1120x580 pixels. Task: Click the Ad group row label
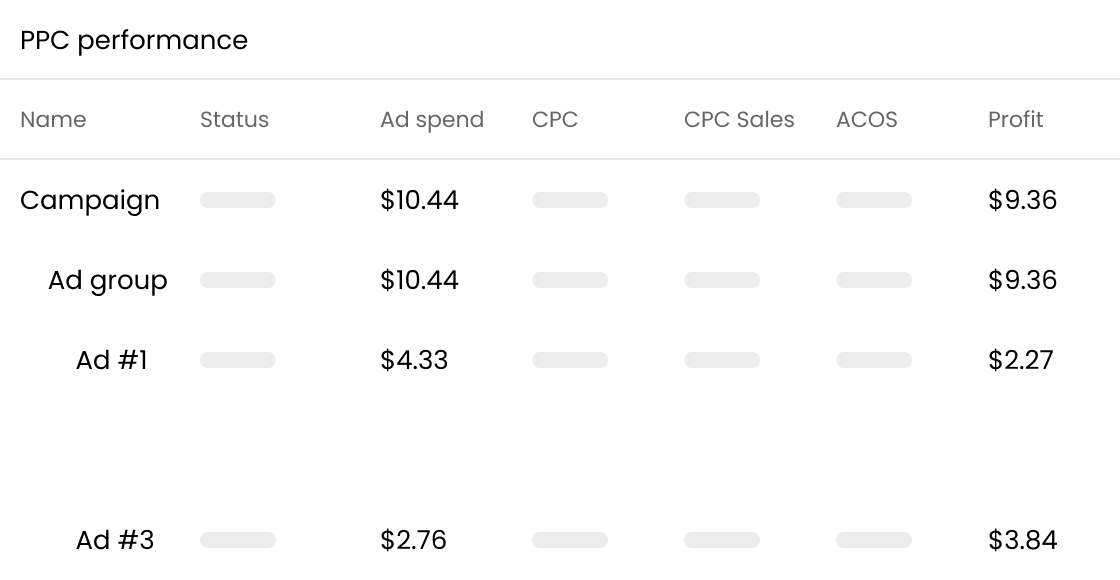[107, 280]
